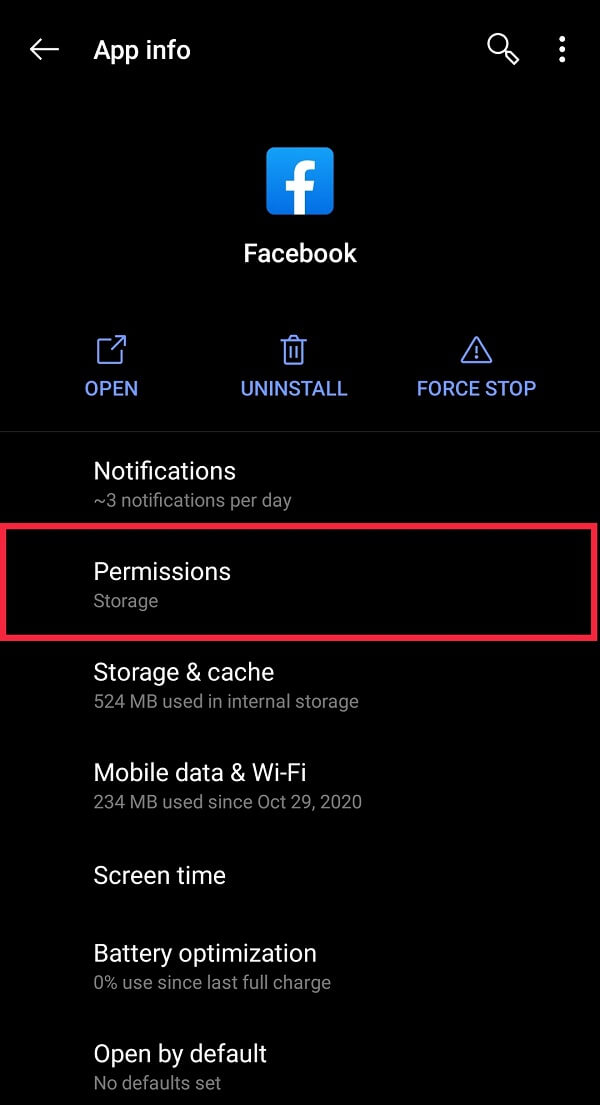This screenshot has height=1105, width=600.
Task: Tap the trash Uninstall icon
Action: (x=293, y=349)
